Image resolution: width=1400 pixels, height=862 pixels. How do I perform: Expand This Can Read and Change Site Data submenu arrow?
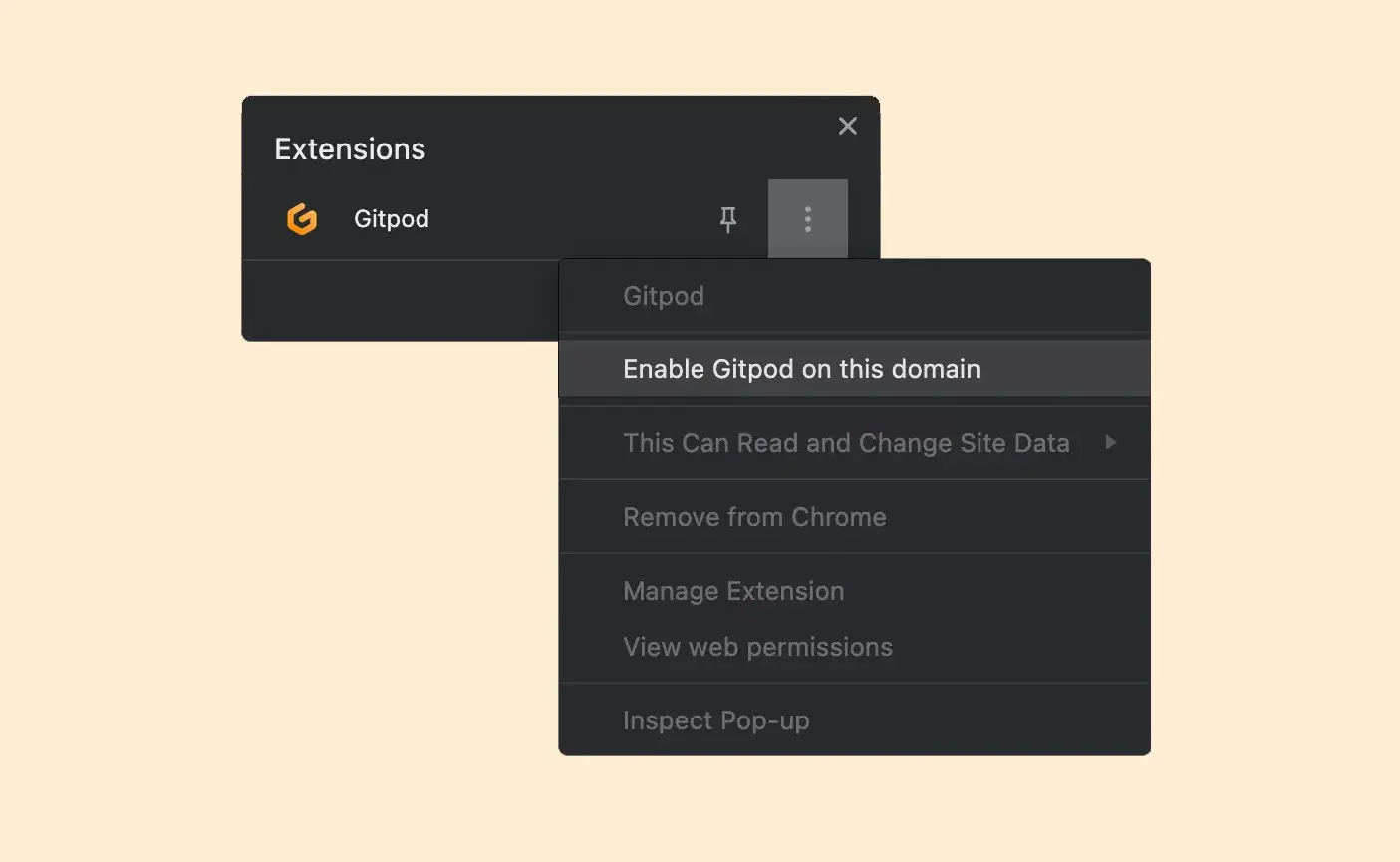1111,442
